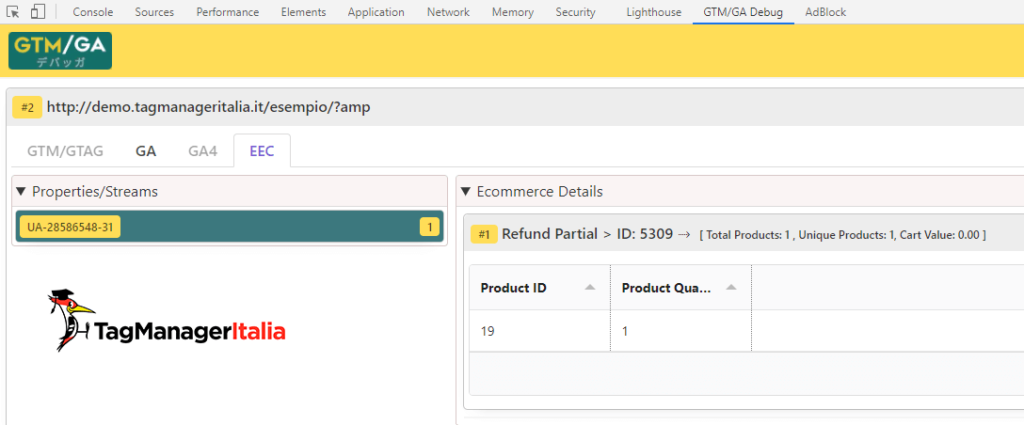This screenshot has width=1024, height=425.
Task: Click the #2 page badge
Action: (x=27, y=107)
